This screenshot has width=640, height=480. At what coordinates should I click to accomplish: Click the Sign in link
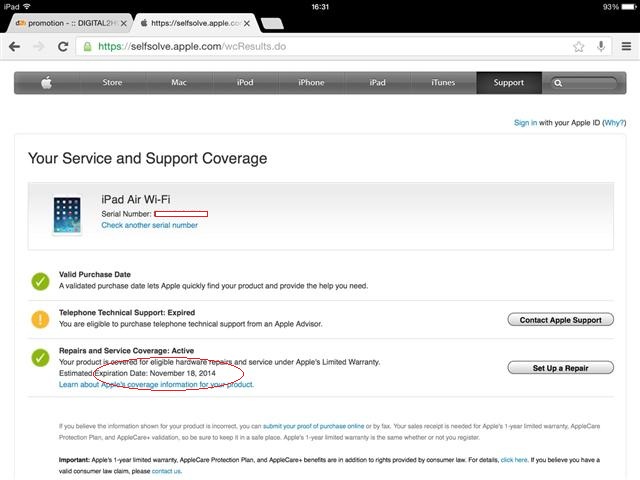coord(525,123)
